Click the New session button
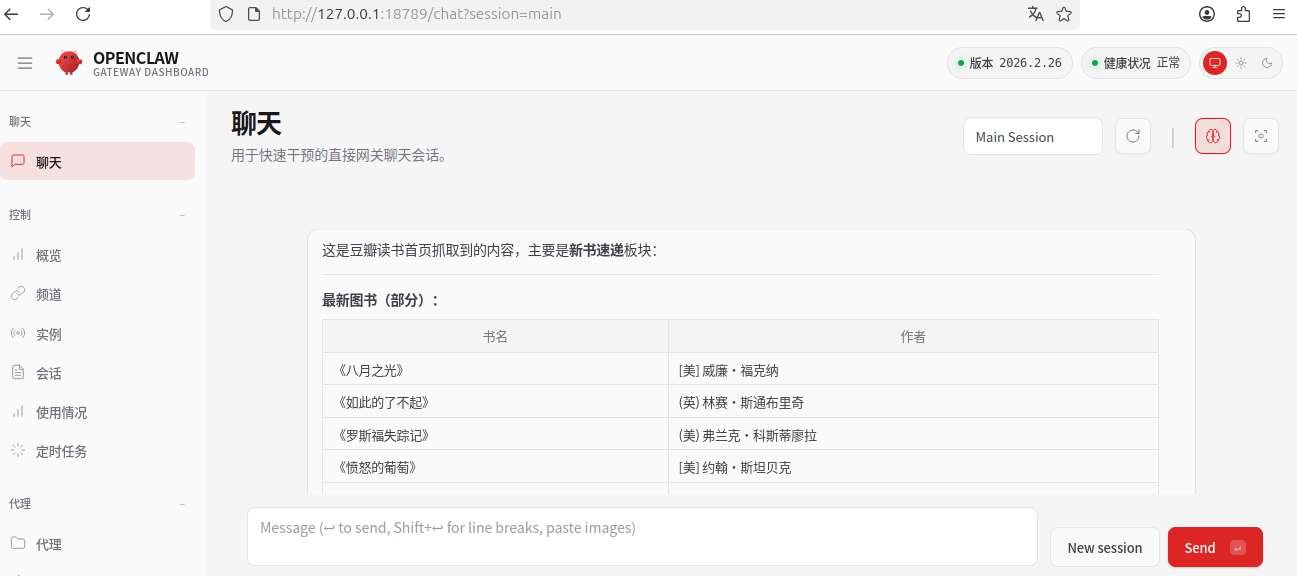This screenshot has height=576, width=1297. 1105,547
